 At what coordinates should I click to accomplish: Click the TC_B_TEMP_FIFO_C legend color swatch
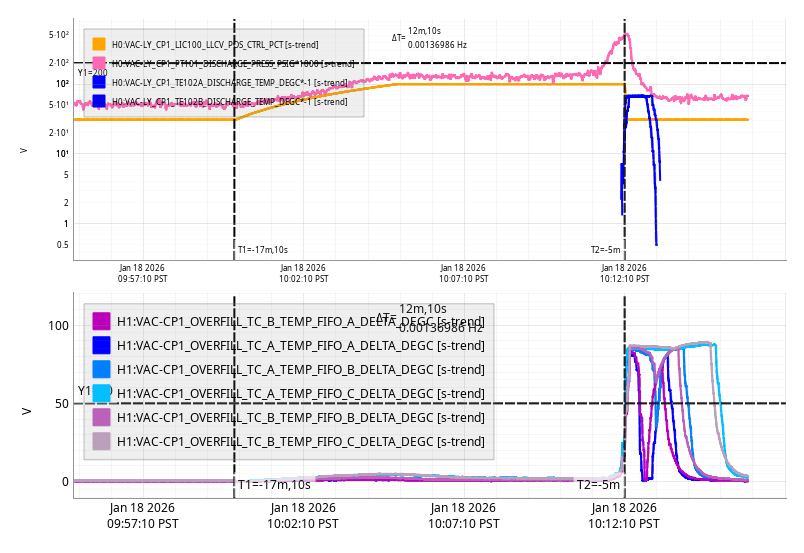101,441
